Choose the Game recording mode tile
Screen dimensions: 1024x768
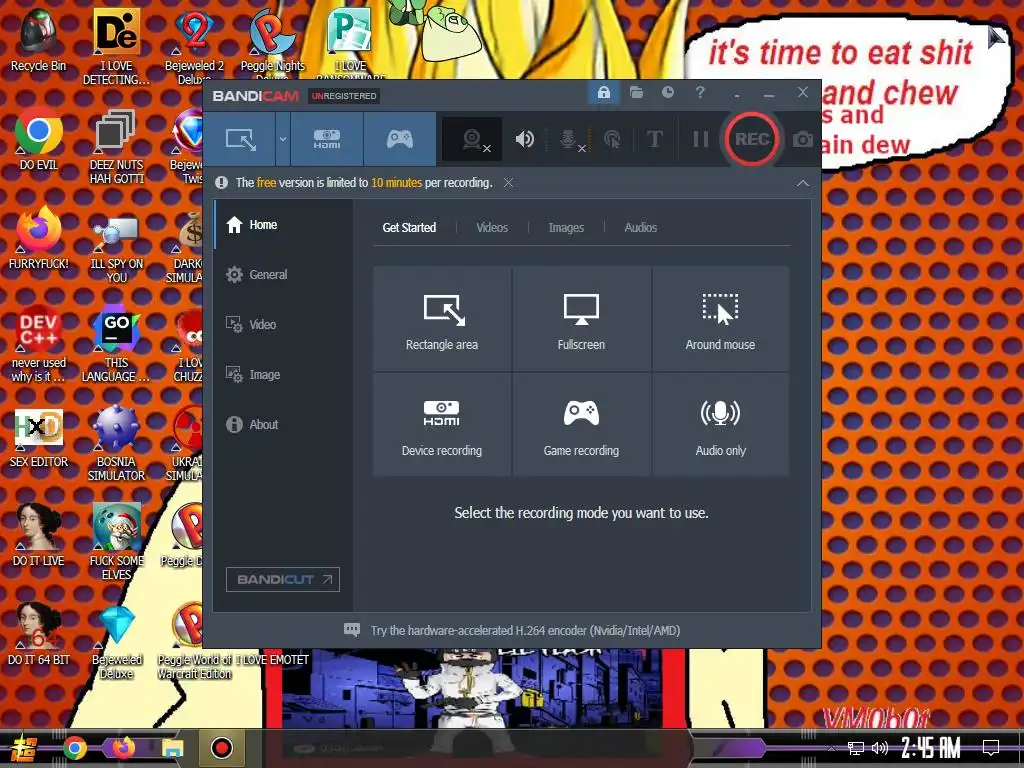pyautogui.click(x=581, y=424)
